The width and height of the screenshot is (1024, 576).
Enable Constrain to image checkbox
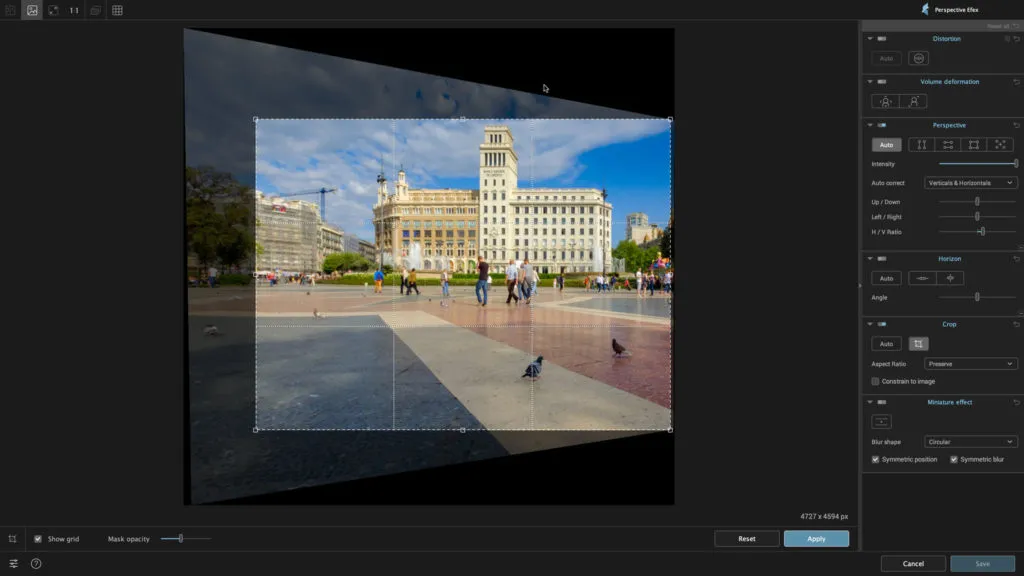tap(875, 381)
